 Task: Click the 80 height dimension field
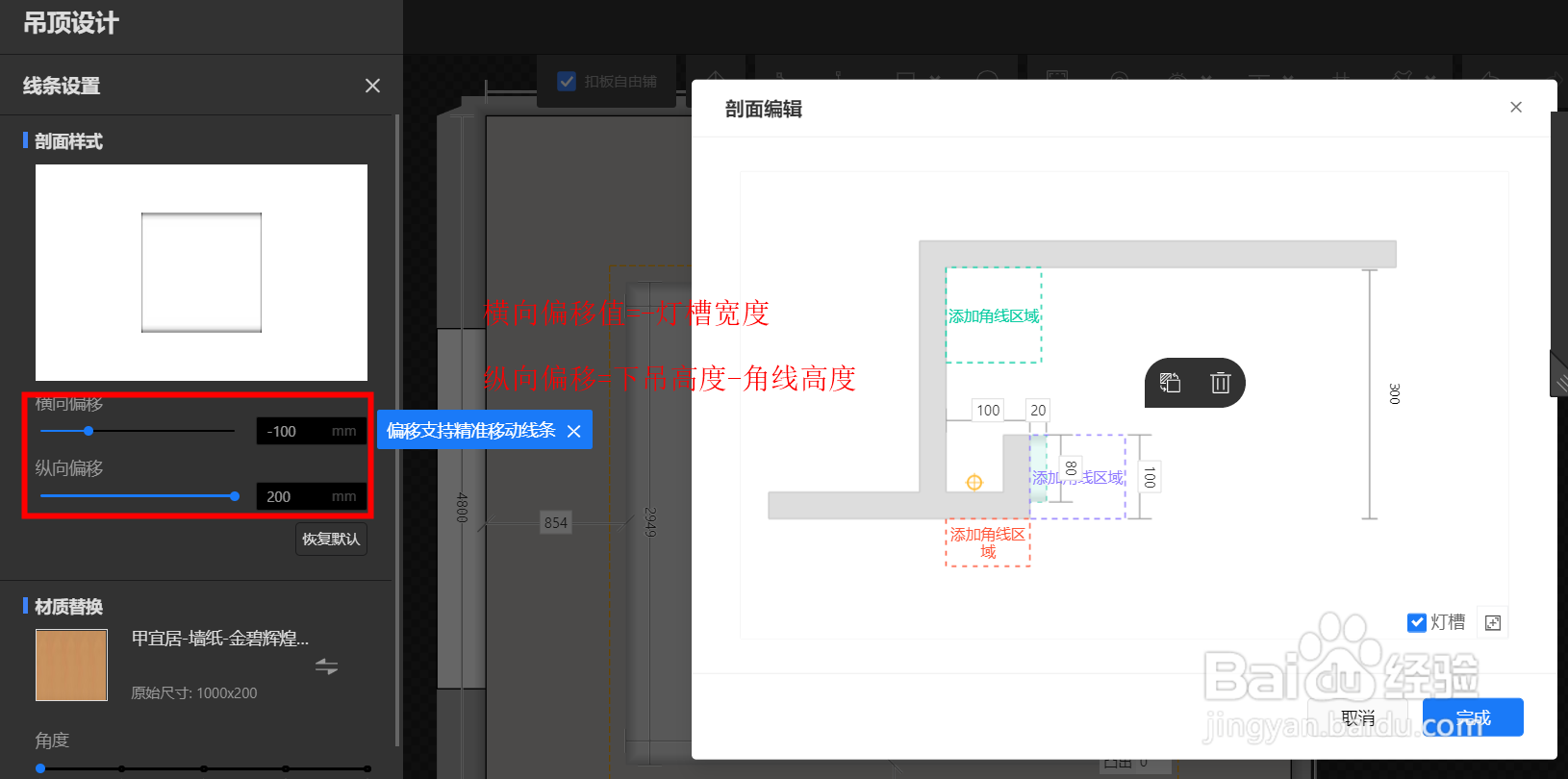[x=1072, y=468]
